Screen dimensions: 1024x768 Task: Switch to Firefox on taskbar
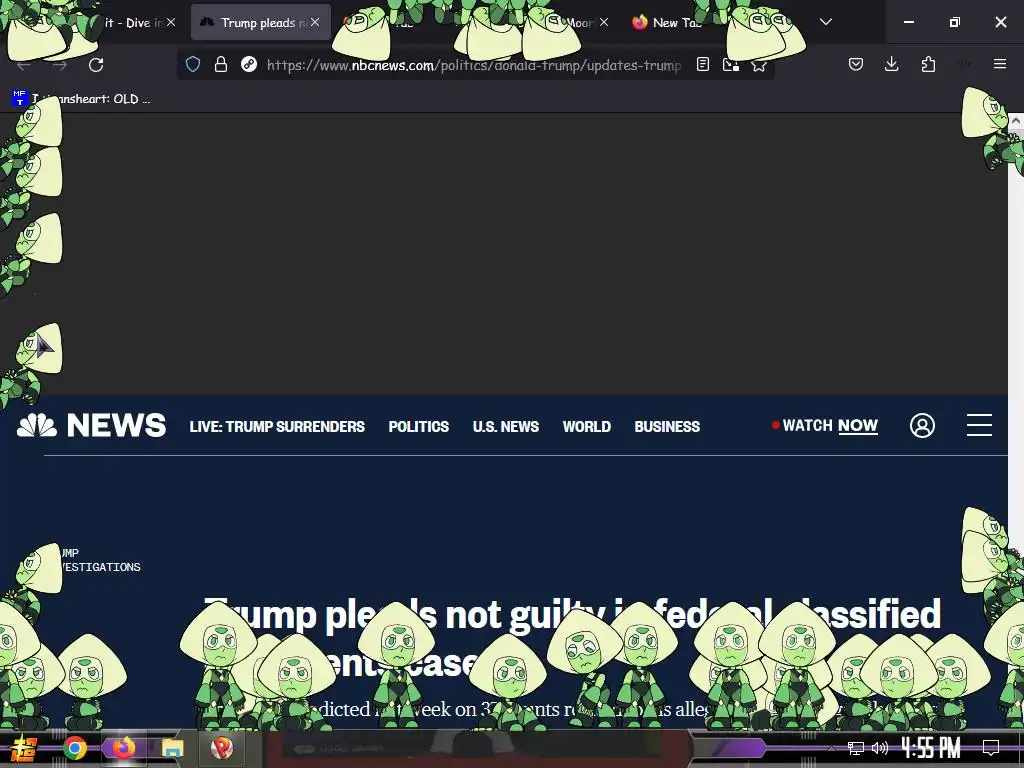coord(123,748)
